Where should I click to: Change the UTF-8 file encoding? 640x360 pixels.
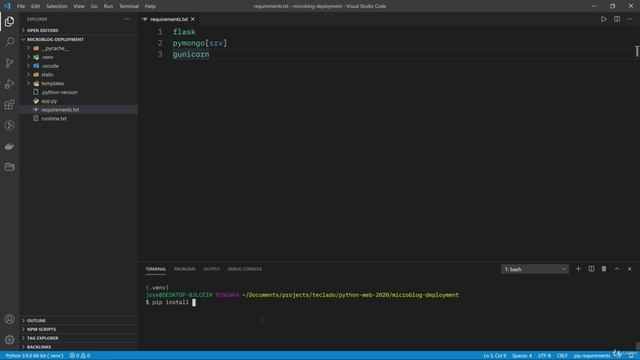544,356
